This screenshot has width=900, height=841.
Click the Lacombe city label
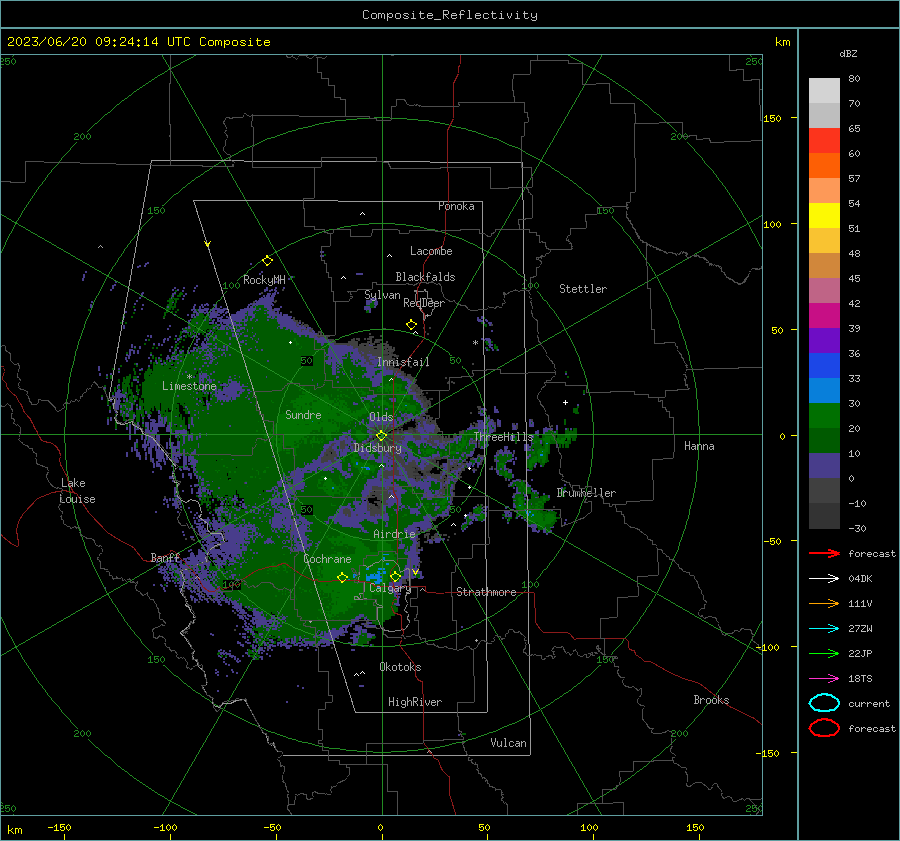pos(431,251)
